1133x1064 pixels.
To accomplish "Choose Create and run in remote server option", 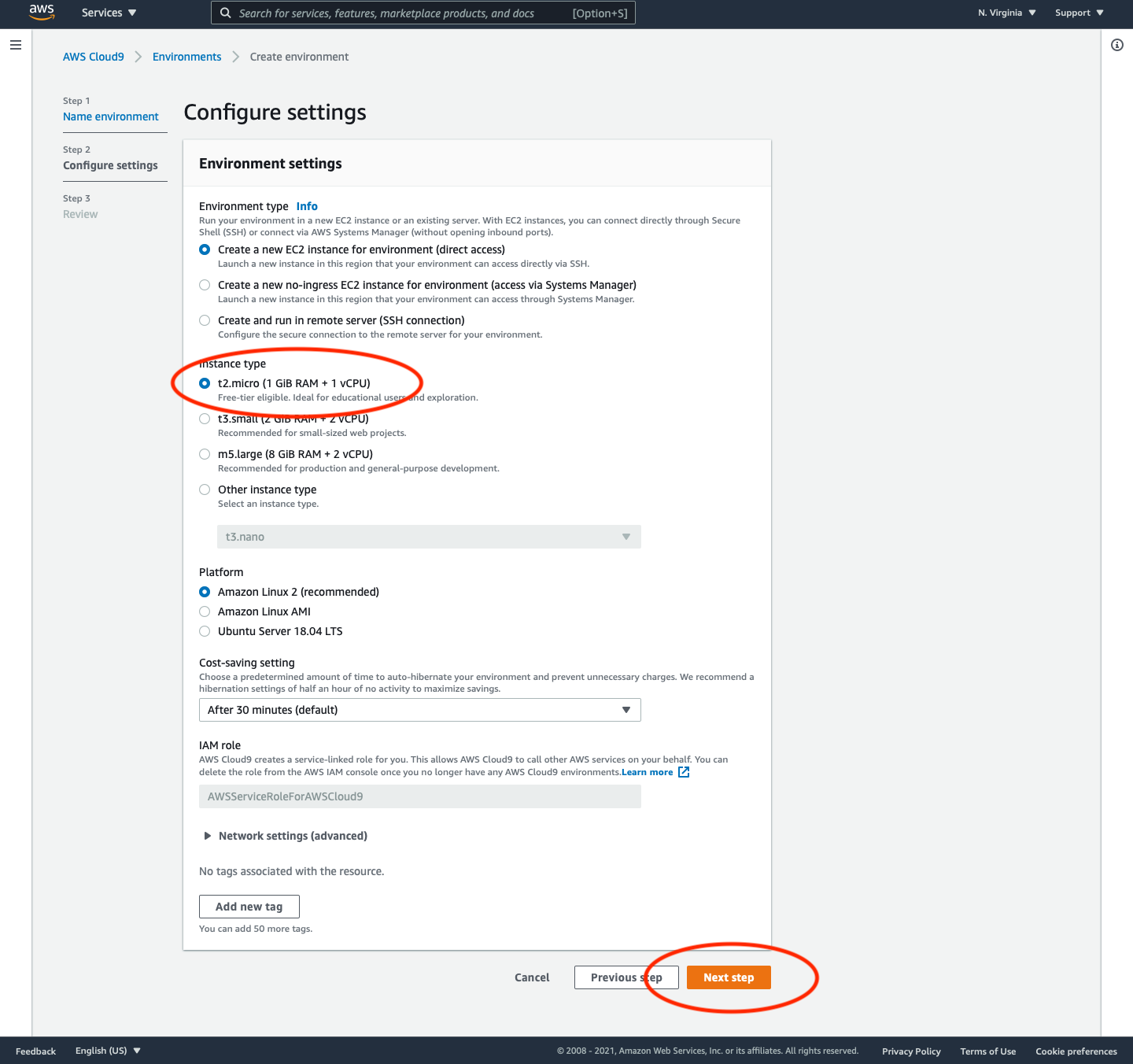I will click(205, 320).
